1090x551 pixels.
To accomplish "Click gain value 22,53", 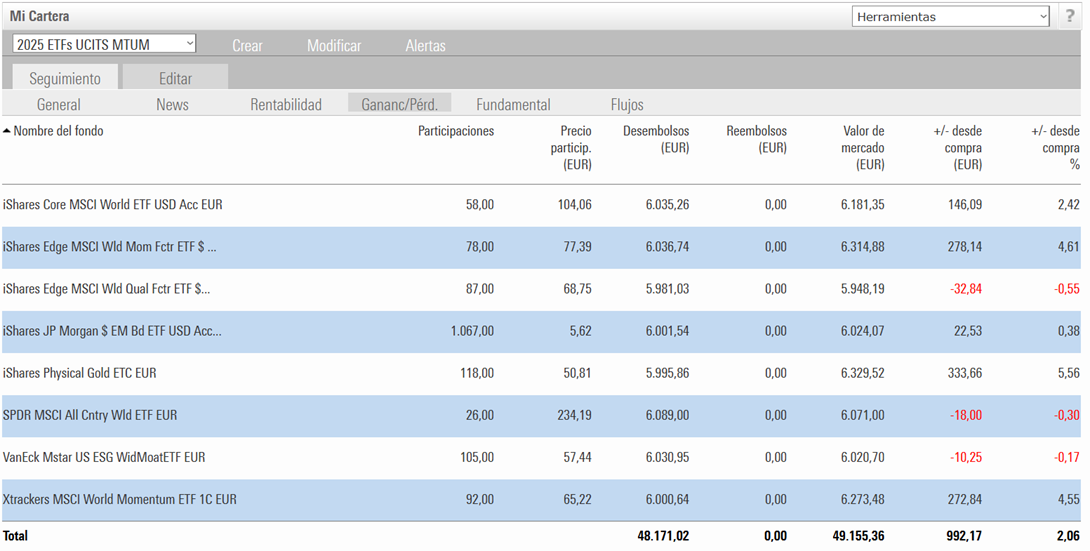I will click(x=968, y=331).
